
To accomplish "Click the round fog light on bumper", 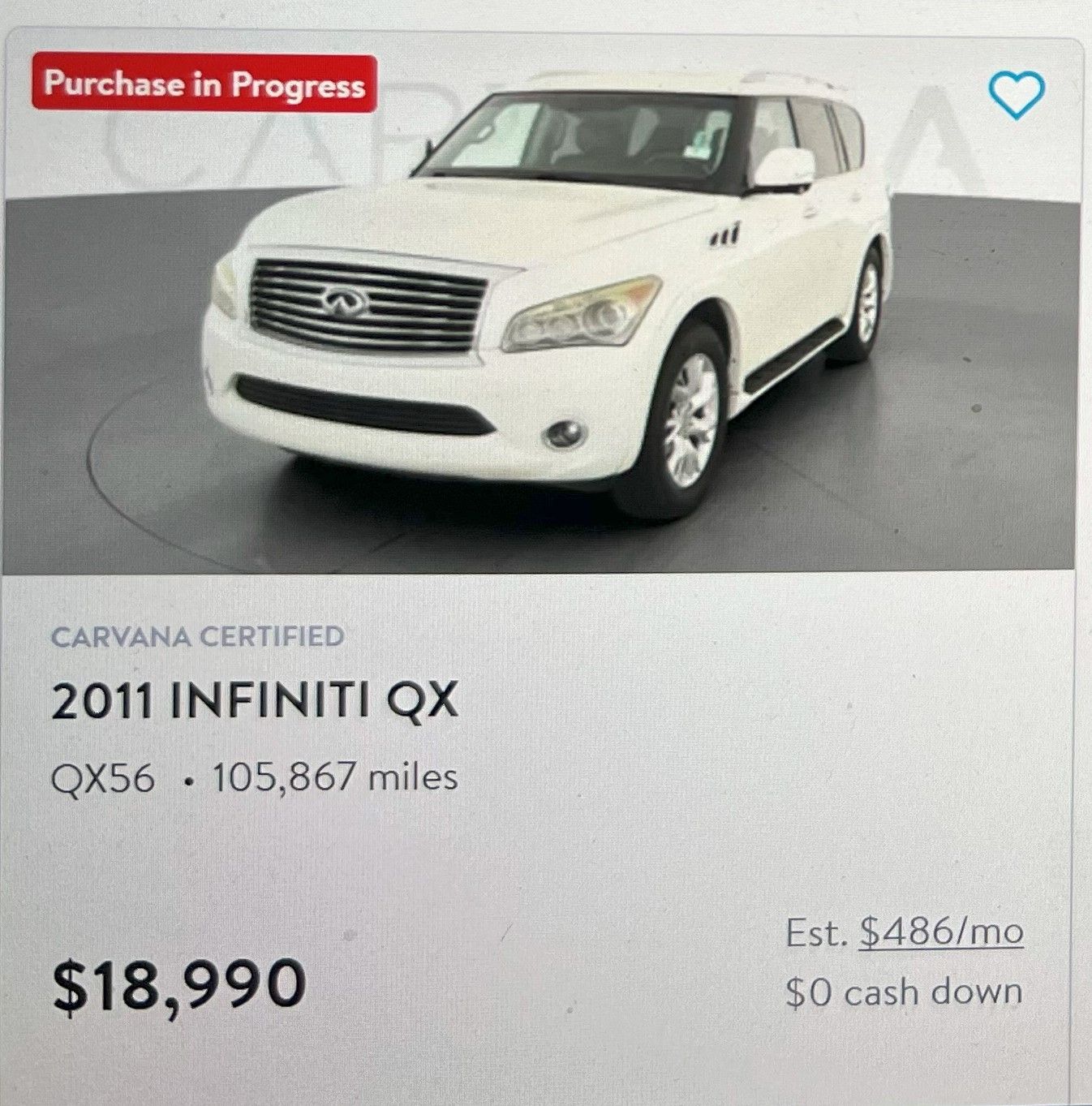I will tap(564, 434).
